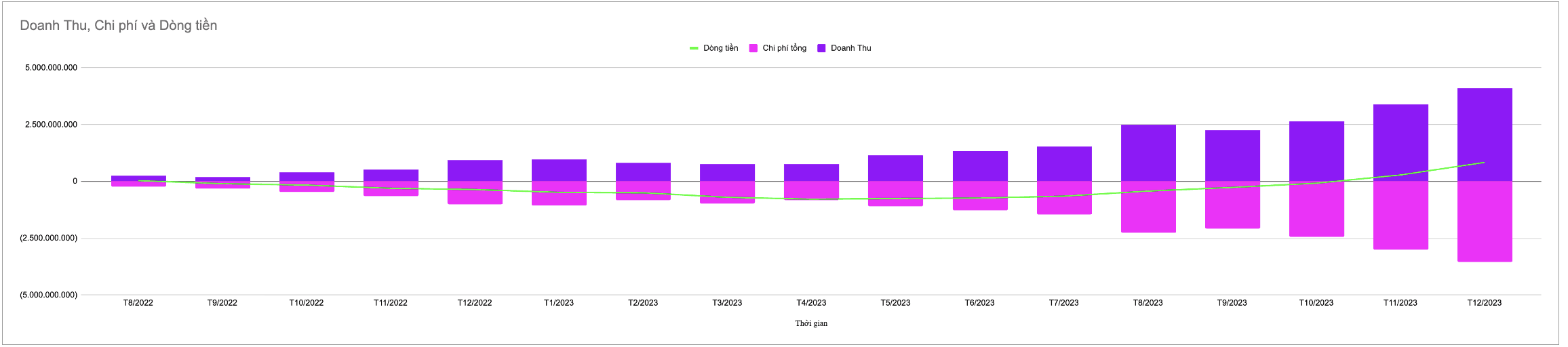Screen dimensions: 1568x347
Task: Click the green Dòng tiền legend swatch
Action: pyautogui.click(x=694, y=48)
